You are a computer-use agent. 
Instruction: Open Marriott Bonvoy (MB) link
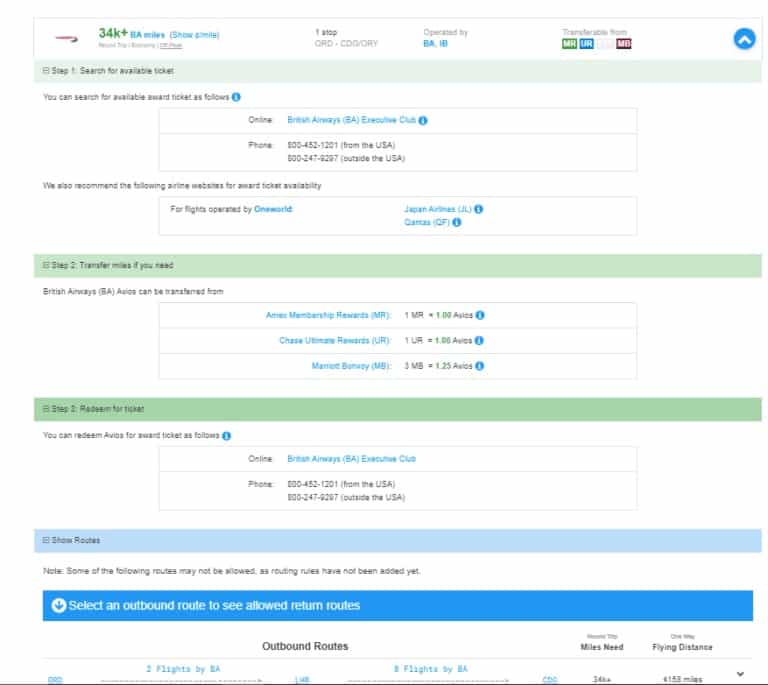pyautogui.click(x=351, y=366)
